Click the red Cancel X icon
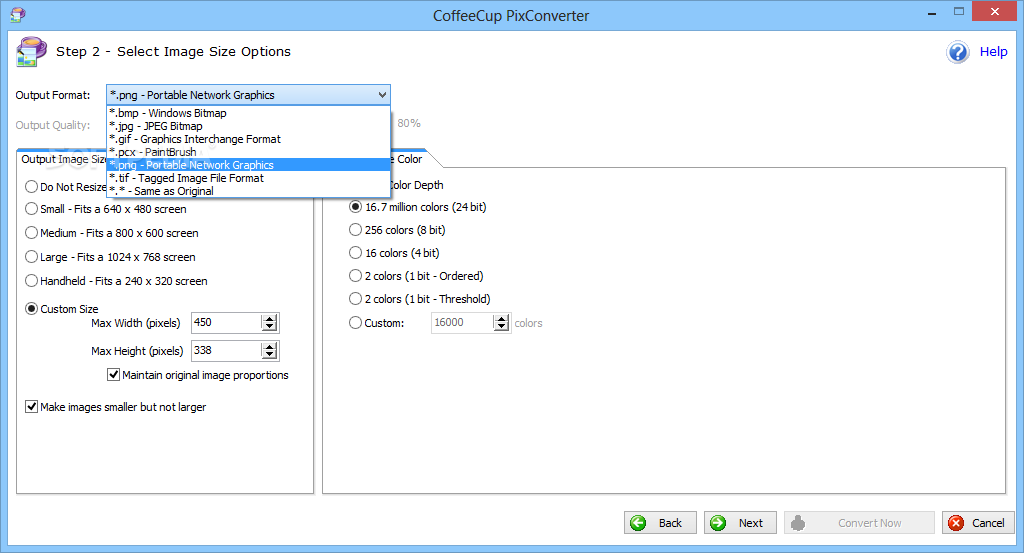This screenshot has width=1024, height=553. point(956,523)
